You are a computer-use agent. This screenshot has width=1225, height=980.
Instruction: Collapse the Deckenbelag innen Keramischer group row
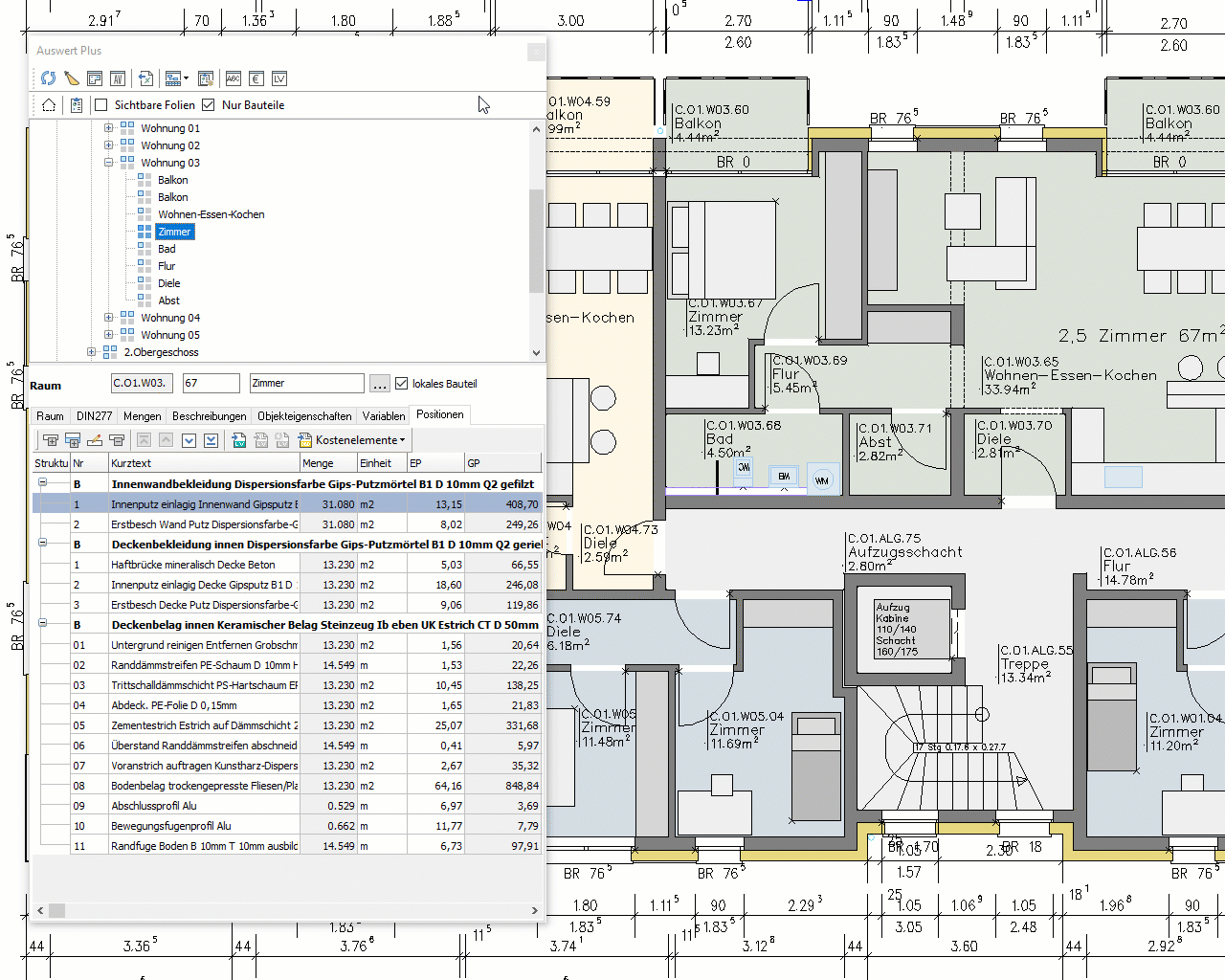pos(43,623)
